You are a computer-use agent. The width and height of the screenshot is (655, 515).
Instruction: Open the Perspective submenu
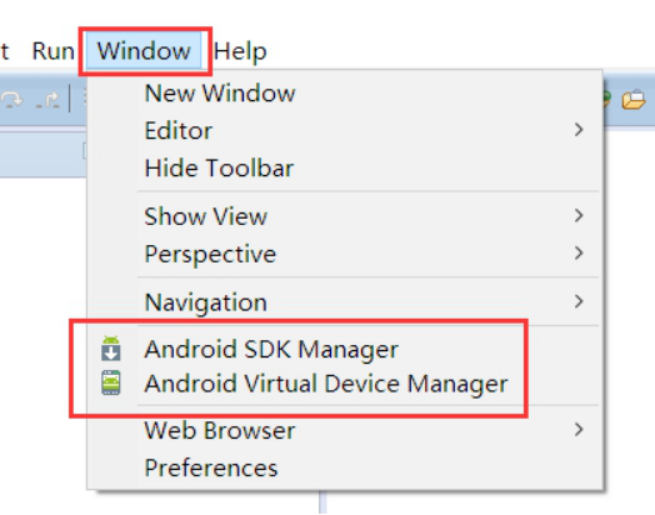click(x=345, y=254)
